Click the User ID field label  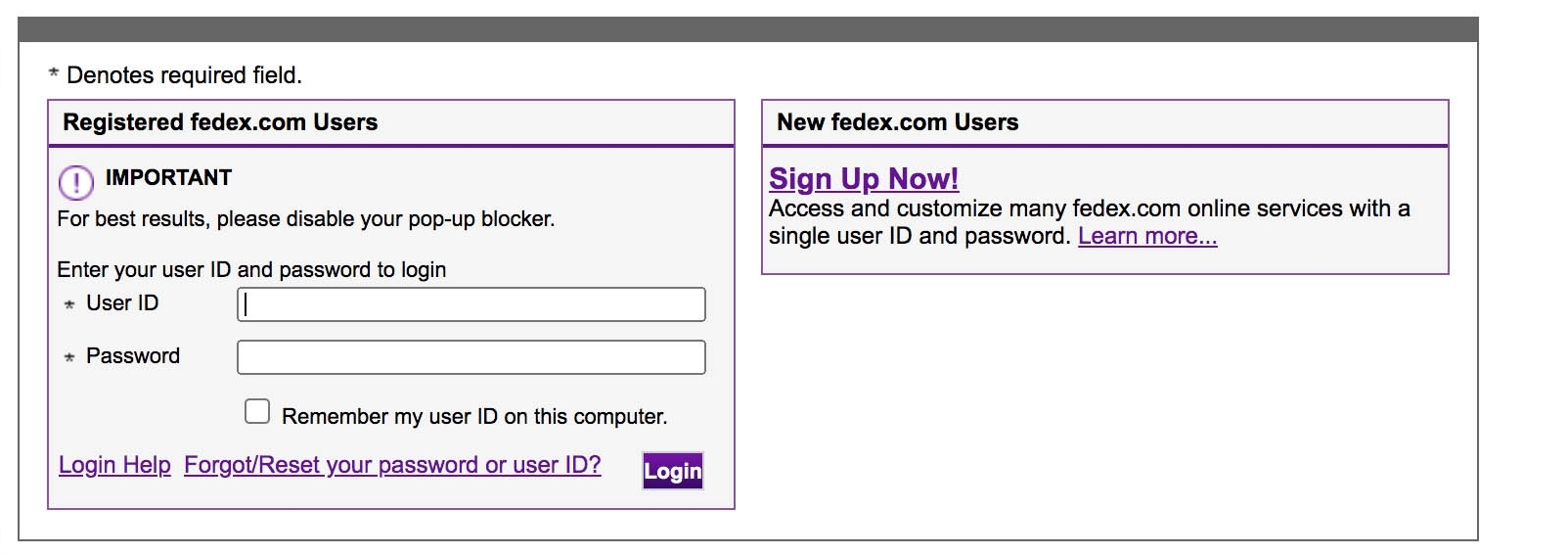pos(122,303)
